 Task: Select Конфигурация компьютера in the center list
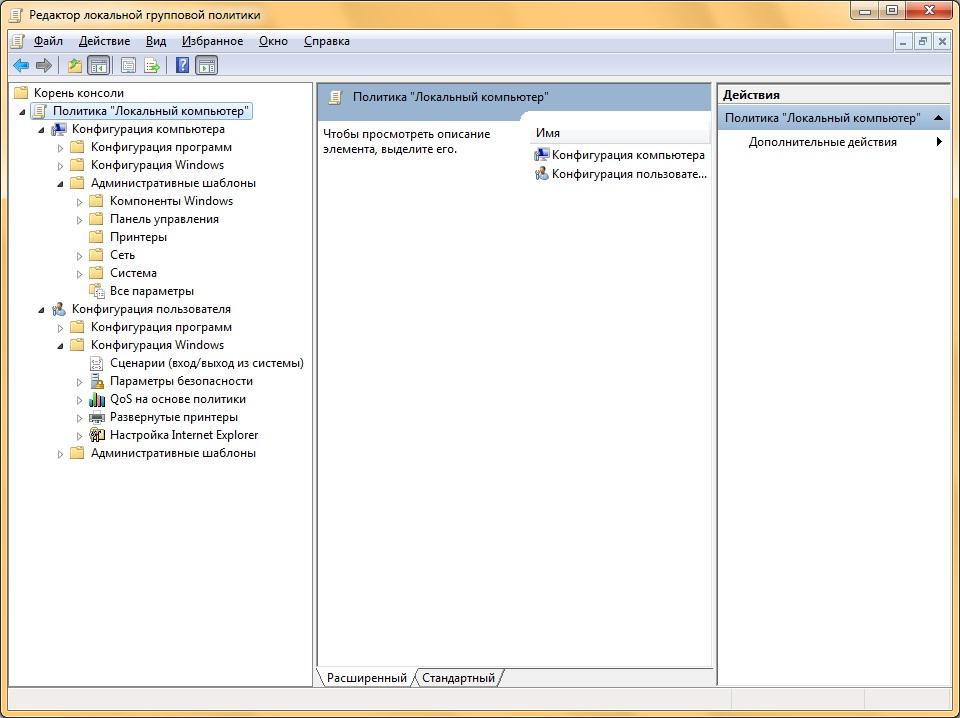(x=627, y=155)
